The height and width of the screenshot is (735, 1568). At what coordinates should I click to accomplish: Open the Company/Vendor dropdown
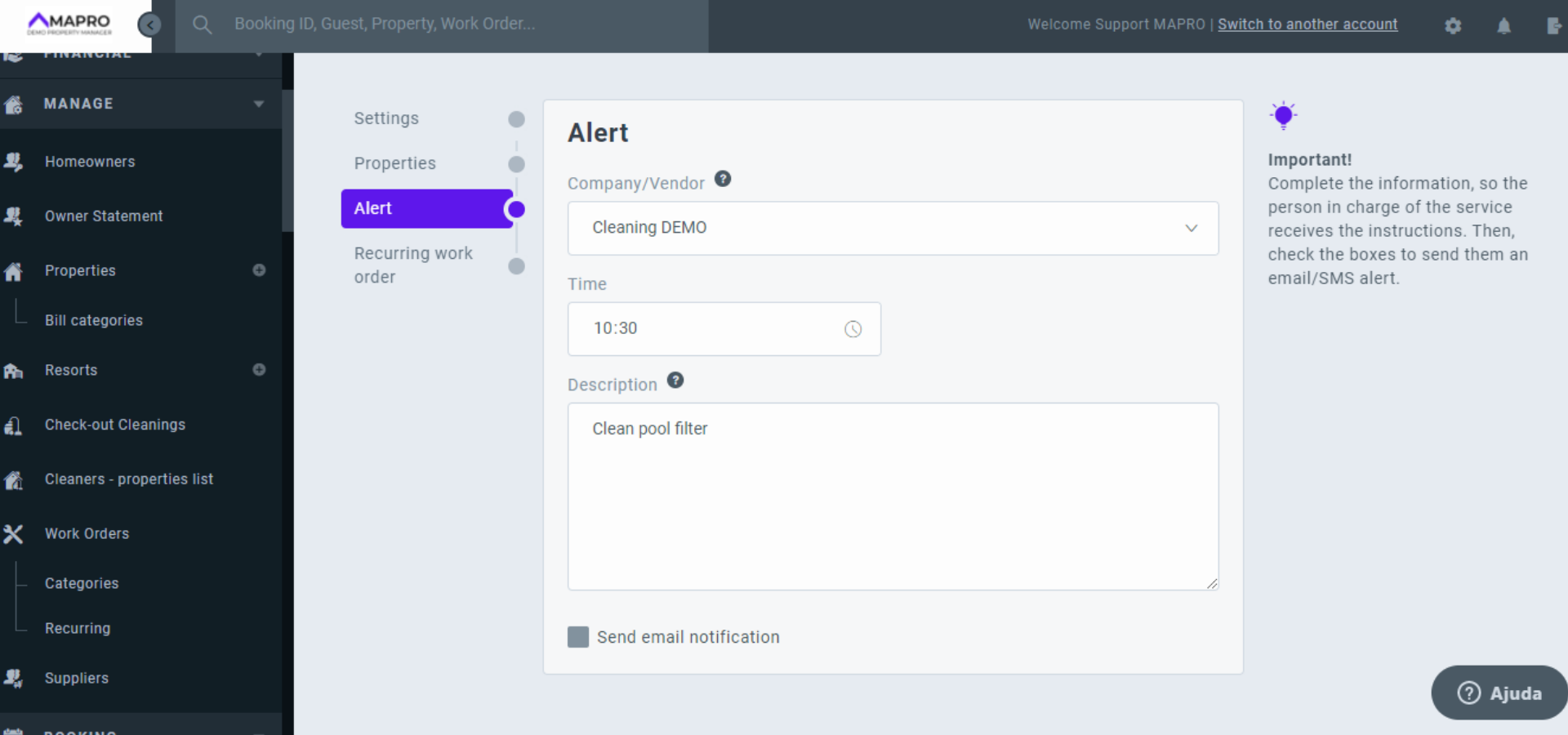(893, 228)
